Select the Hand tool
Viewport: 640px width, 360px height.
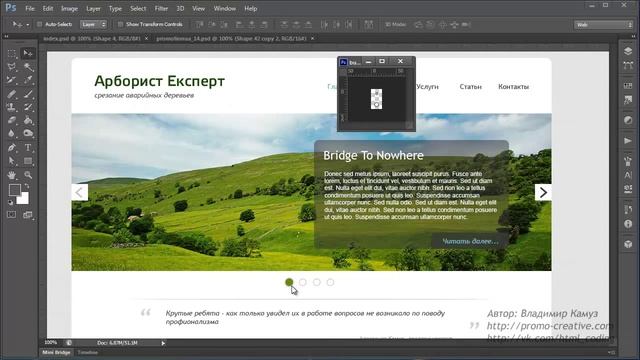[x=11, y=175]
